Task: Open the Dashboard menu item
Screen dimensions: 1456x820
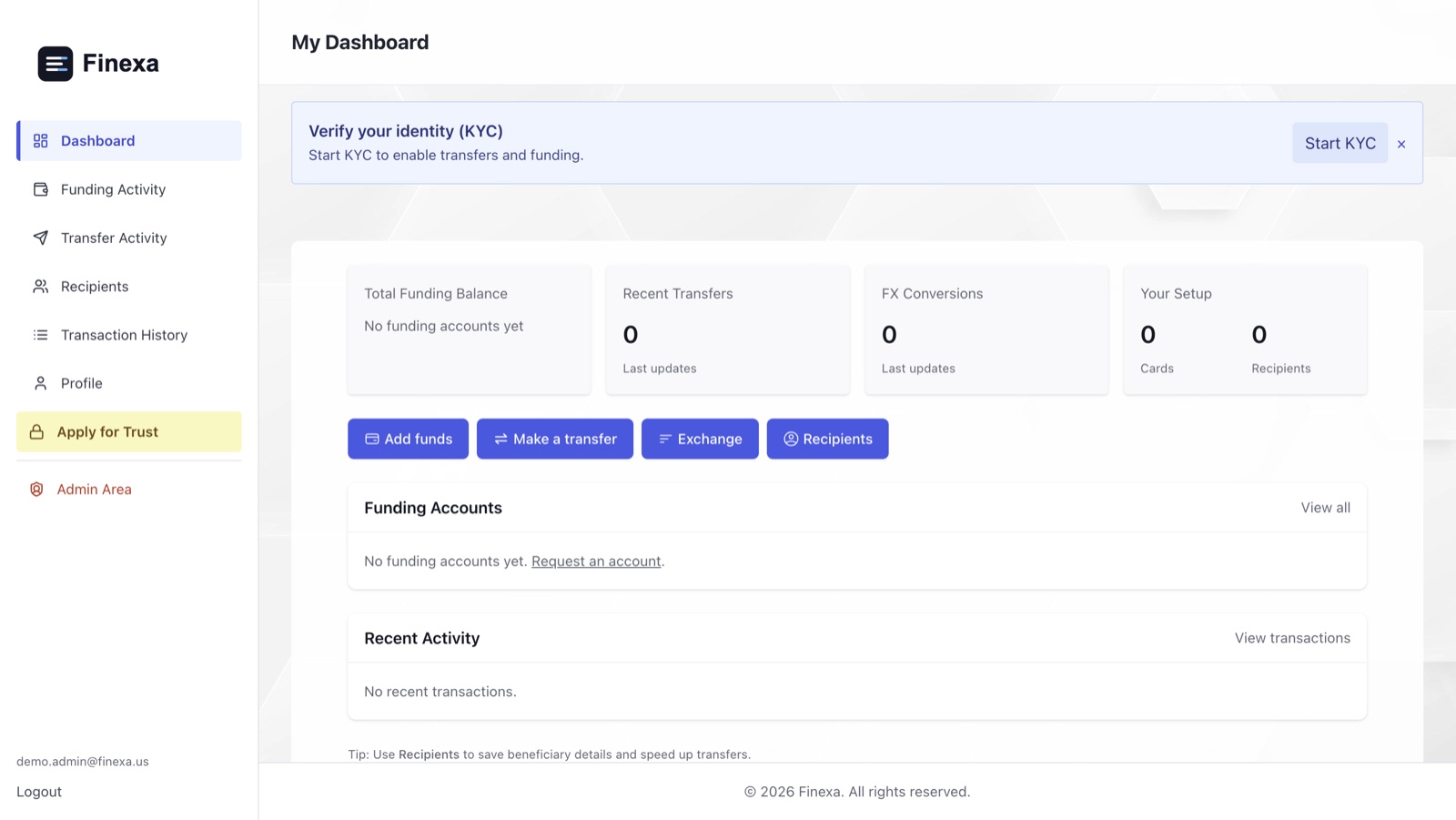Action: pyautogui.click(x=129, y=141)
